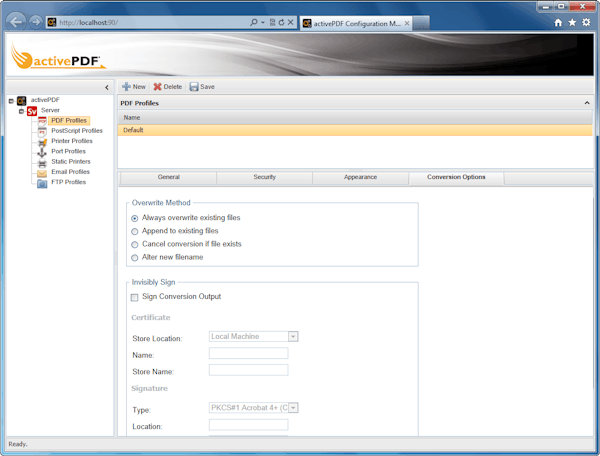Select Always overwrite existing files
Image resolution: width=600 pixels, height=456 pixels.
135,218
